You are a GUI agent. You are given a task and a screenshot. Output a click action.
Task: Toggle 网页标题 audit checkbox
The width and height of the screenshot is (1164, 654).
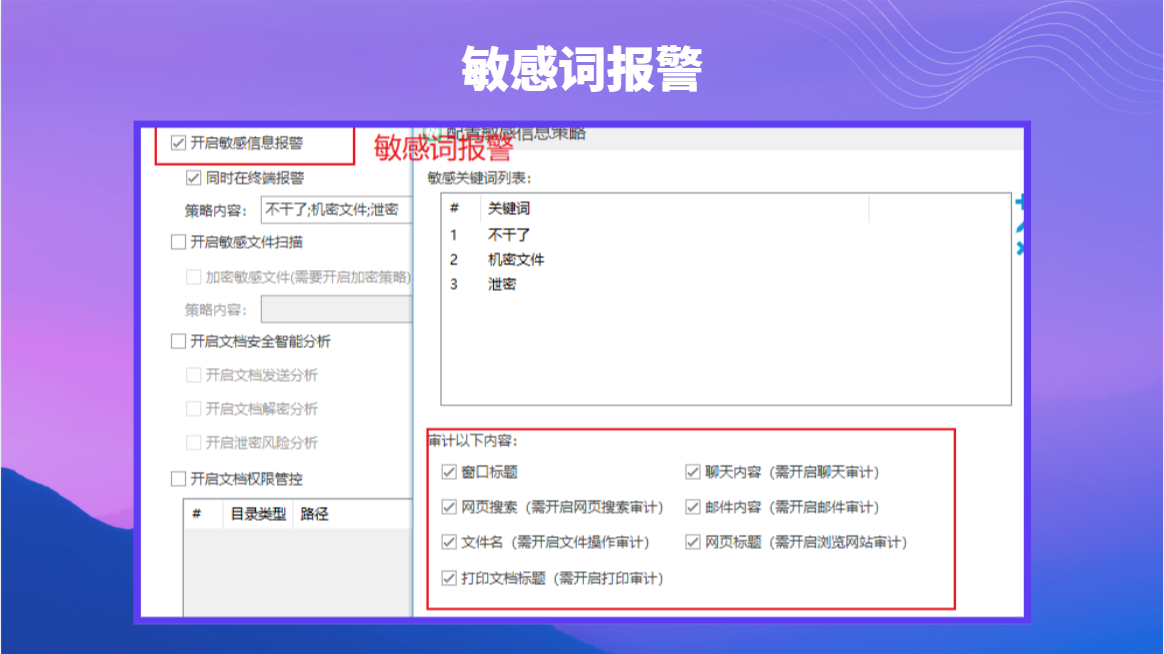(693, 542)
